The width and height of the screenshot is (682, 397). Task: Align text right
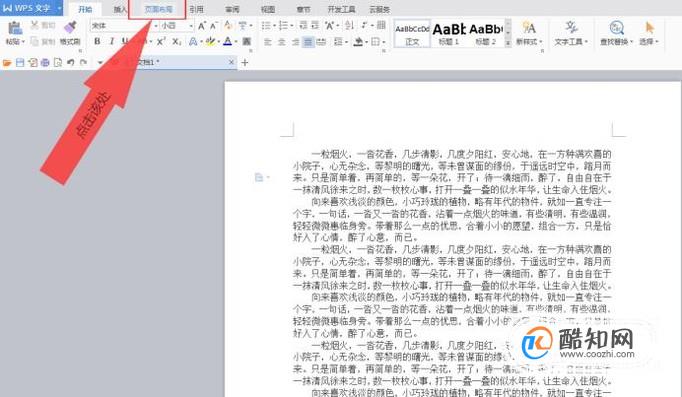[295, 42]
